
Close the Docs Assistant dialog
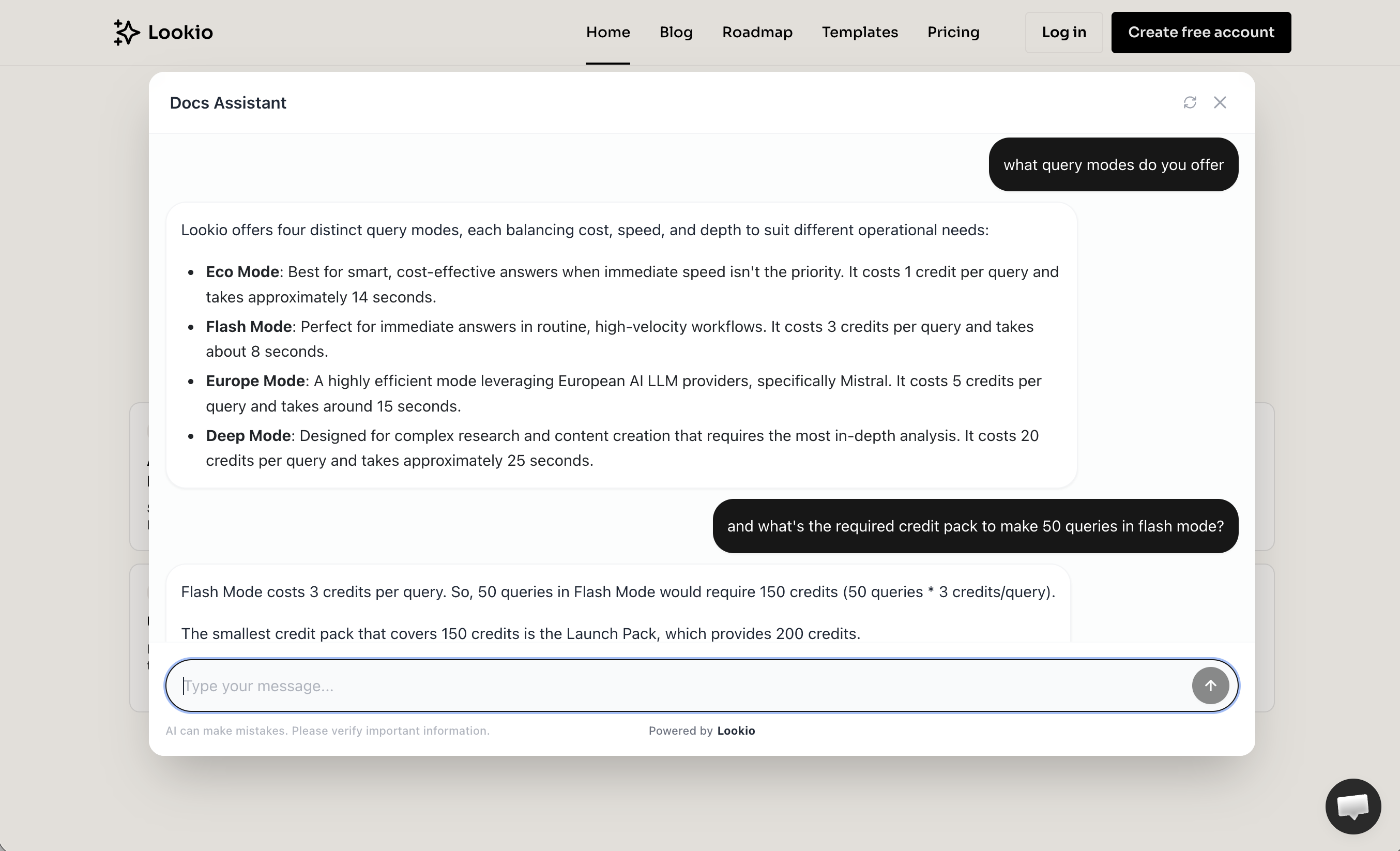[x=1221, y=102]
